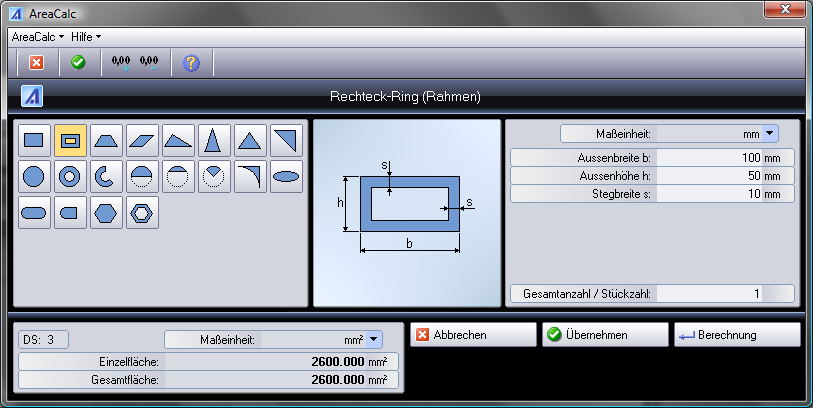
Task: Choose the parallelogram shape
Action: [142, 141]
